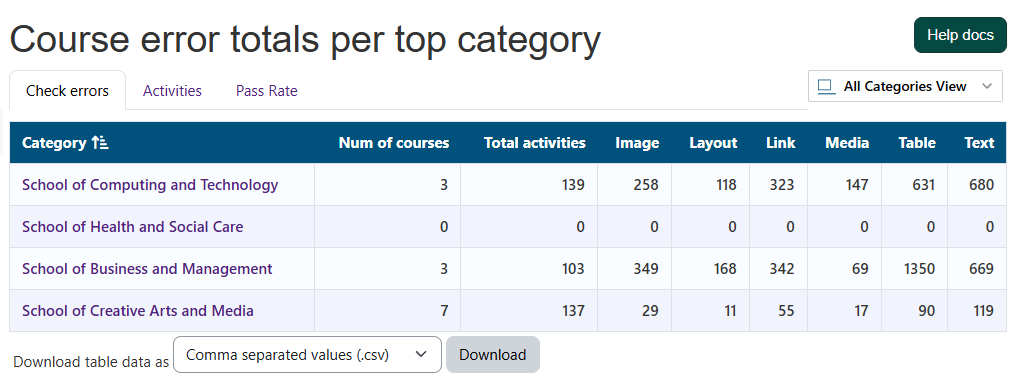Select the 258 image errors cell
The image size is (1023, 385).
pyautogui.click(x=635, y=185)
